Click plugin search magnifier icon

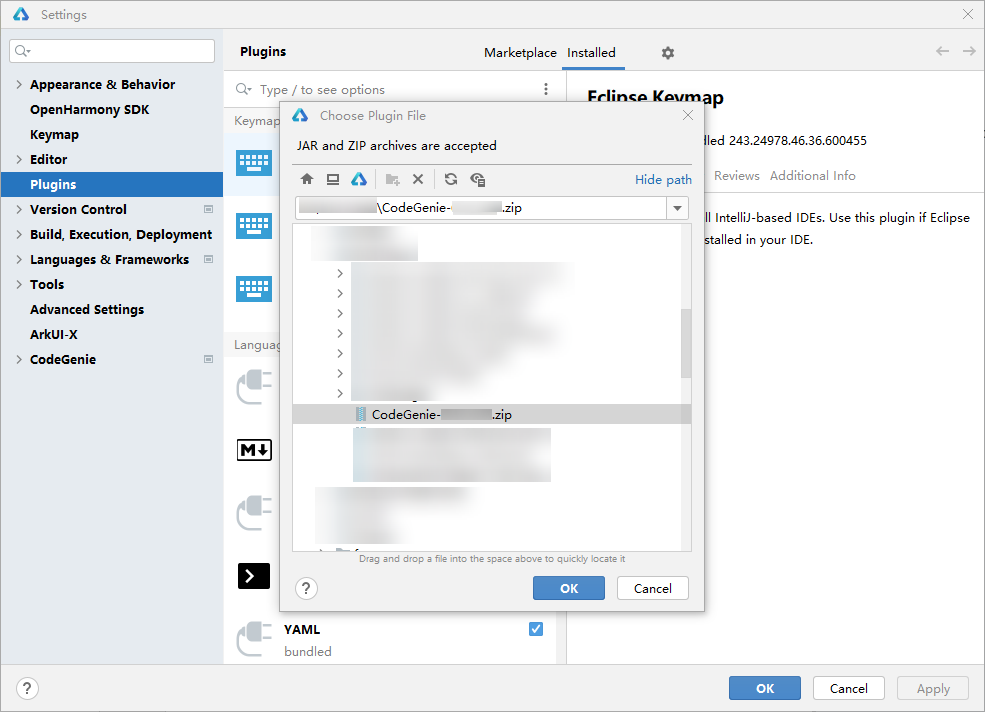point(243,89)
